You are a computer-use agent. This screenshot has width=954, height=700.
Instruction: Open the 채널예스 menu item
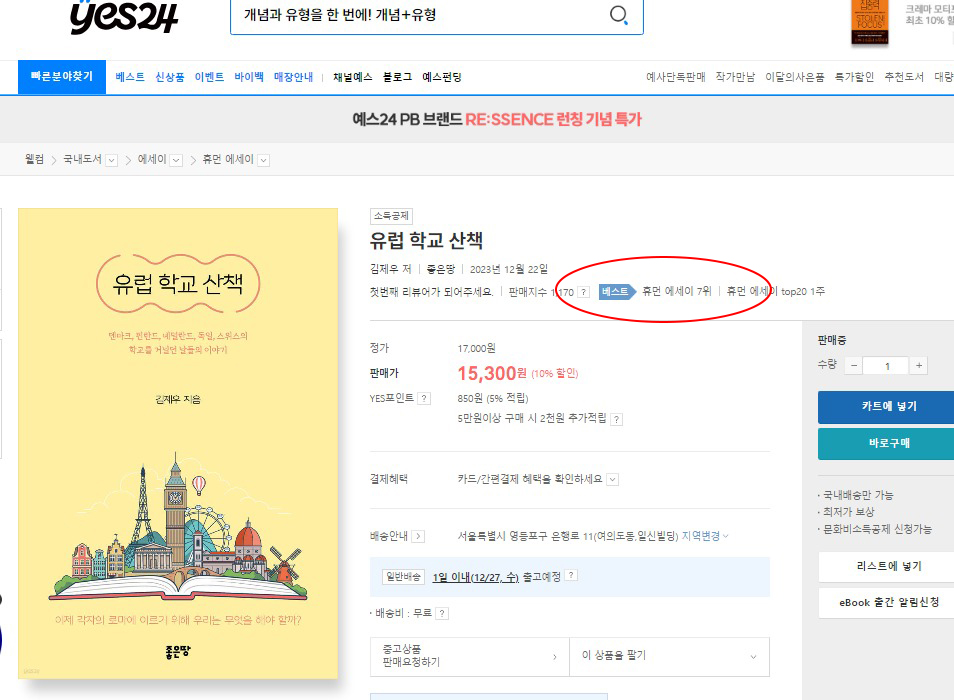tap(353, 77)
